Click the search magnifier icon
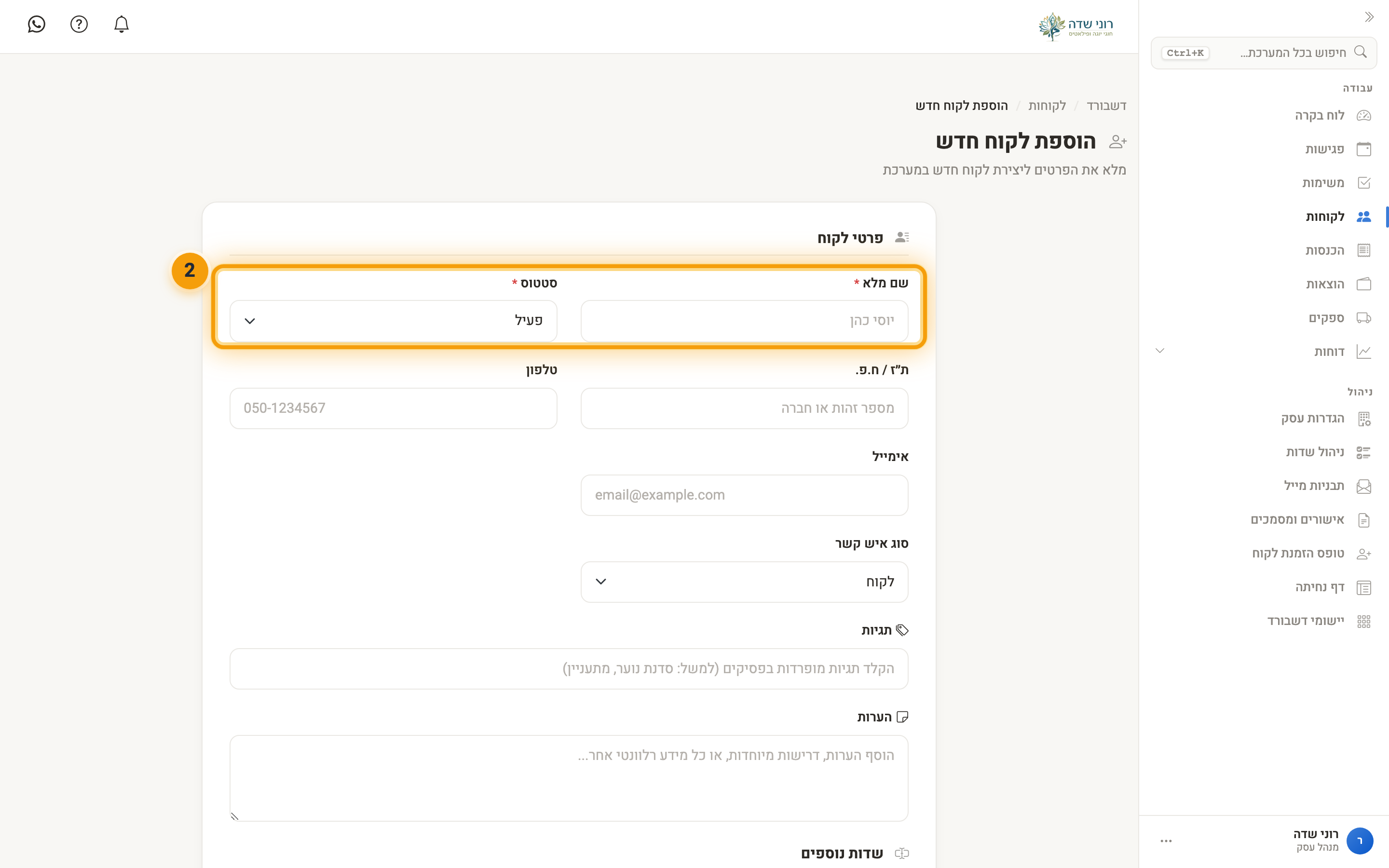The image size is (1389, 868). pyautogui.click(x=1360, y=52)
